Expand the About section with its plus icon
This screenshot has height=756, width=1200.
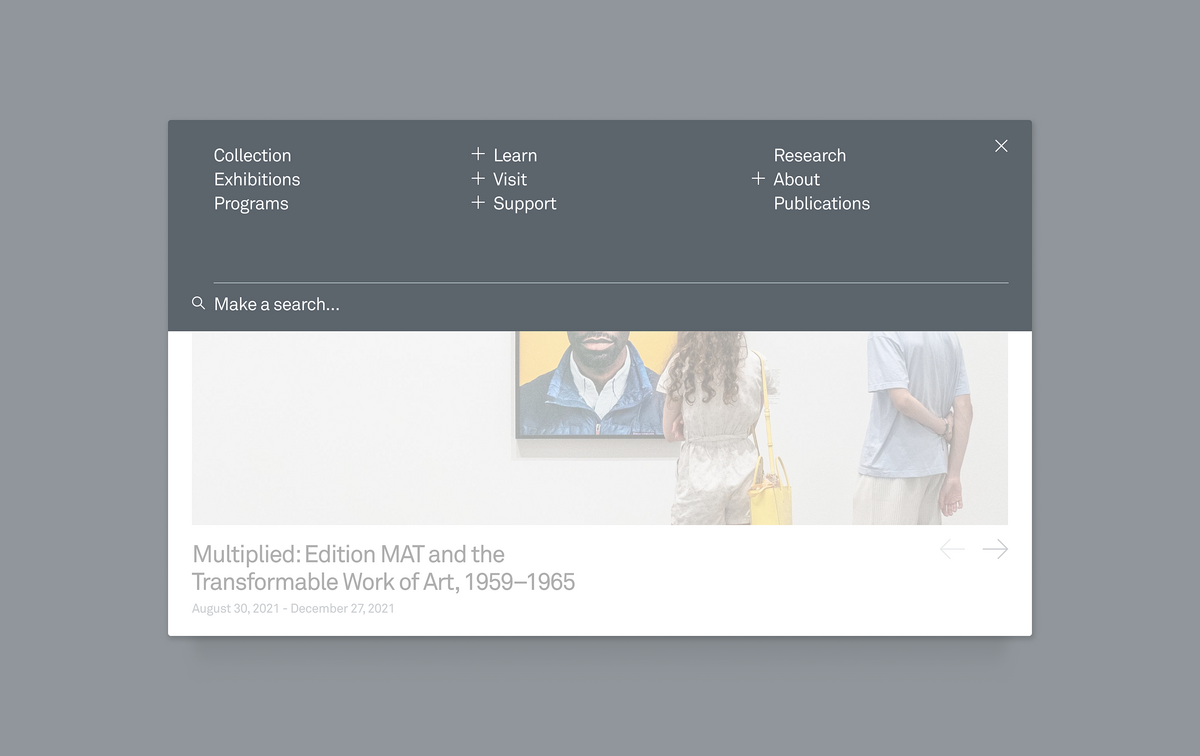(x=758, y=179)
